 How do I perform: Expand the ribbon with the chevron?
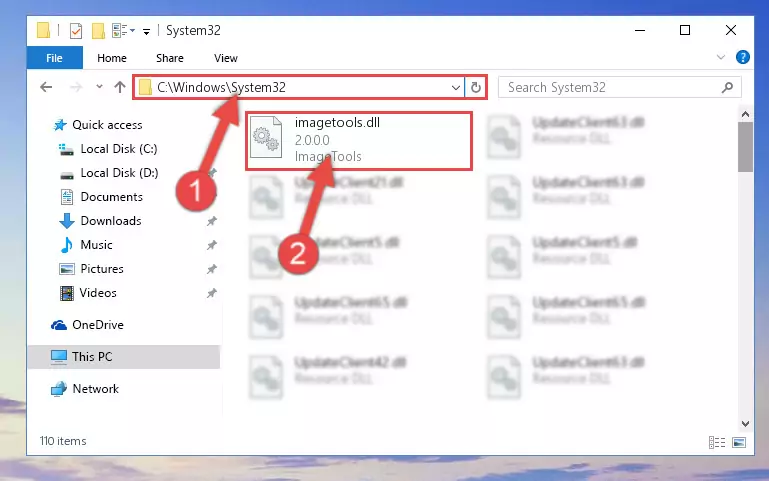point(720,57)
